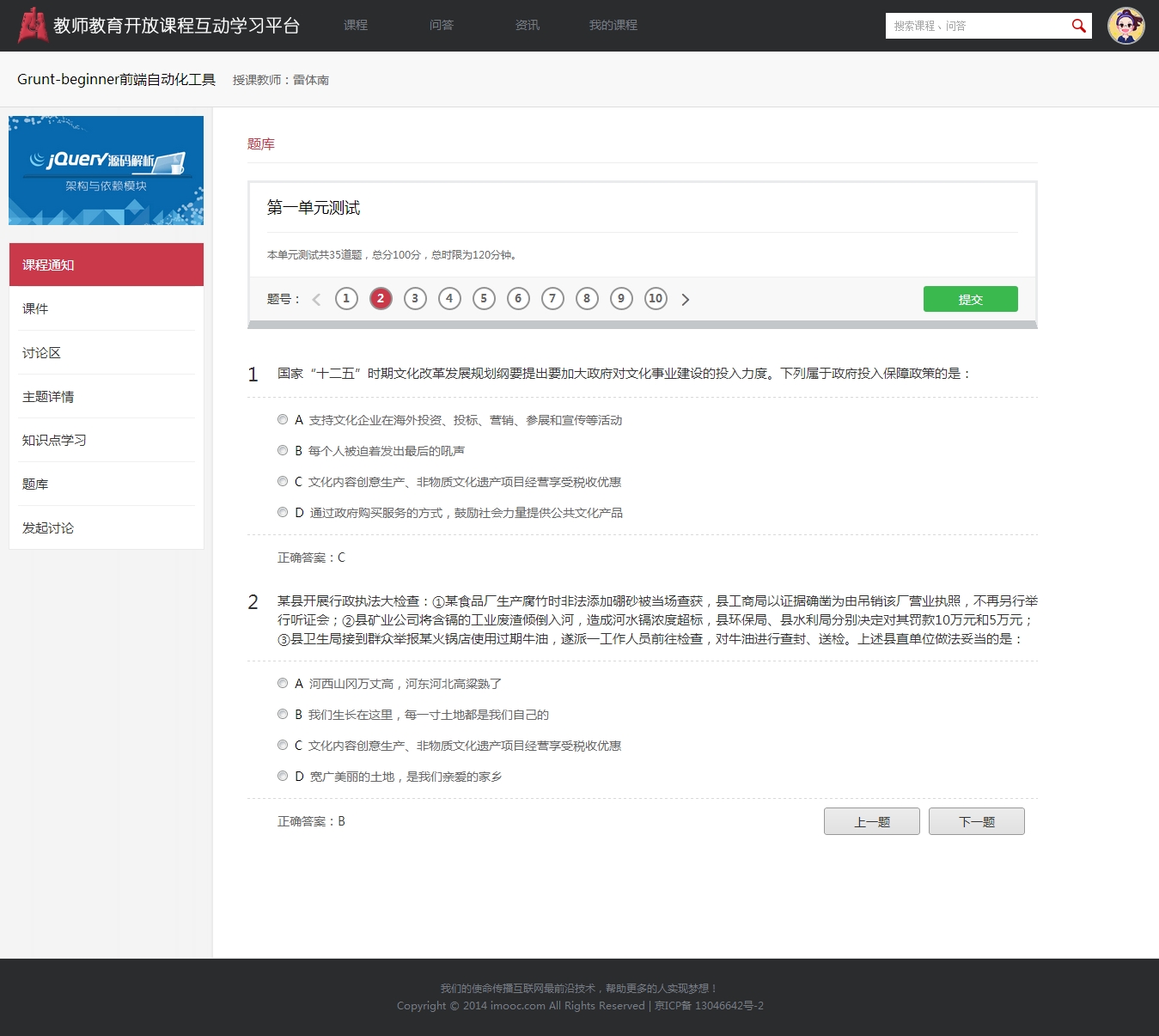Open 知识点学习 in the sidebar
The height and width of the screenshot is (1036, 1159).
point(107,440)
